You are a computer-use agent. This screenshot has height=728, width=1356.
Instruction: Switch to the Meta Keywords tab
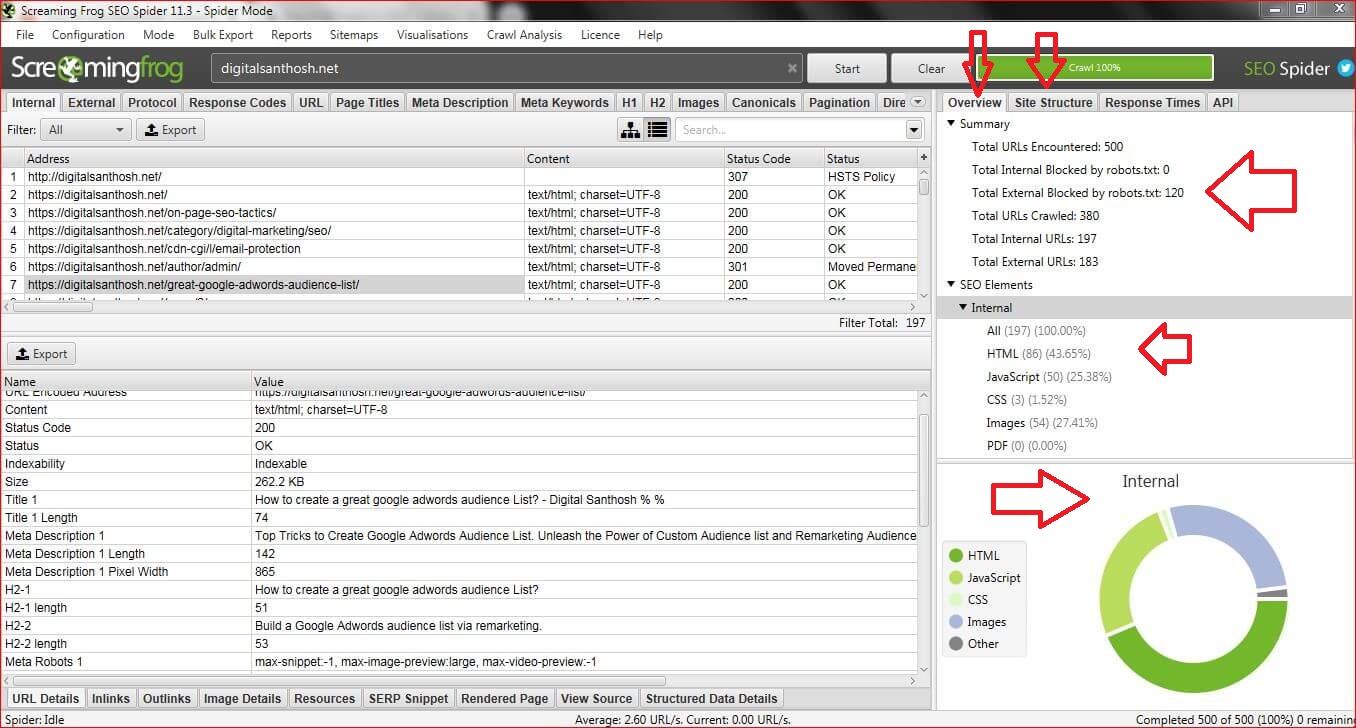[565, 102]
